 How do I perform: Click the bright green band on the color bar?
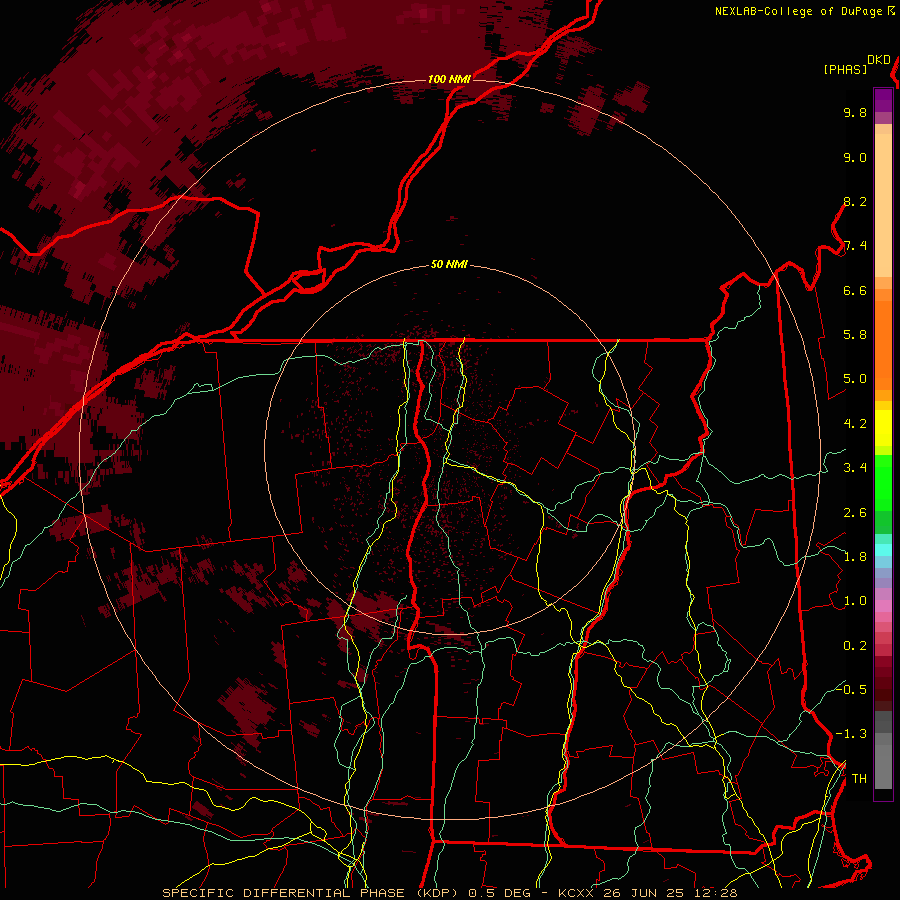(x=883, y=482)
